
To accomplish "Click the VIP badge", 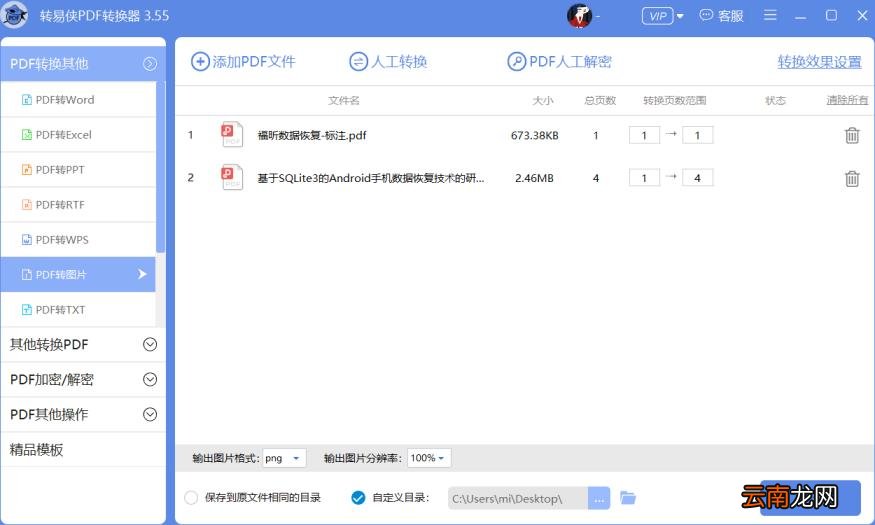I will pos(657,16).
